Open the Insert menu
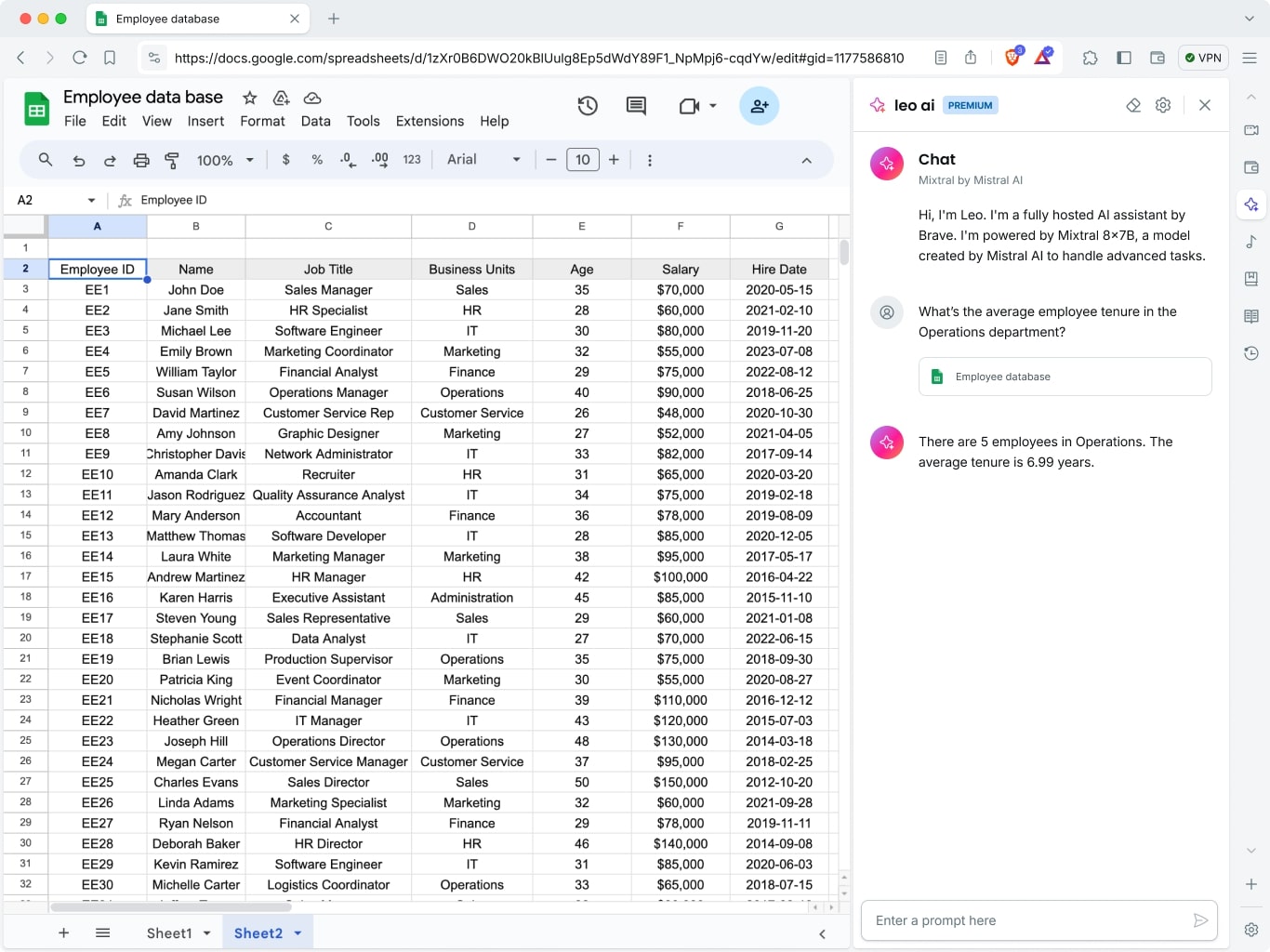 pos(205,121)
